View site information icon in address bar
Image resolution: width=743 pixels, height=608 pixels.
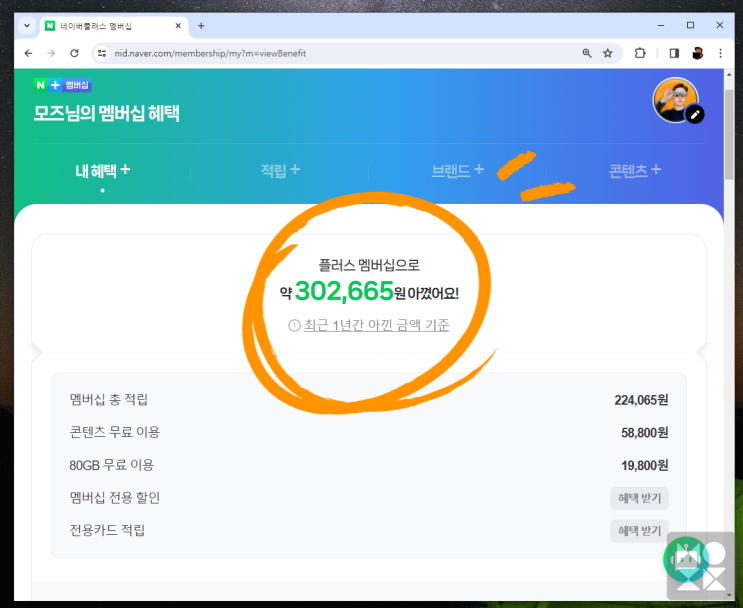pyautogui.click(x=102, y=54)
